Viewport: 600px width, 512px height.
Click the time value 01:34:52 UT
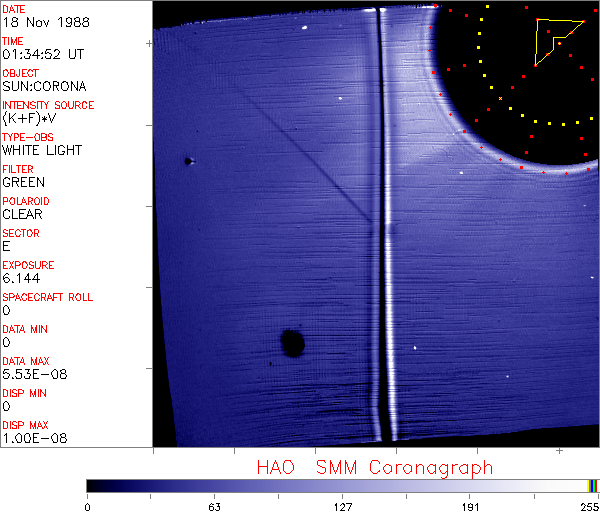point(42,54)
